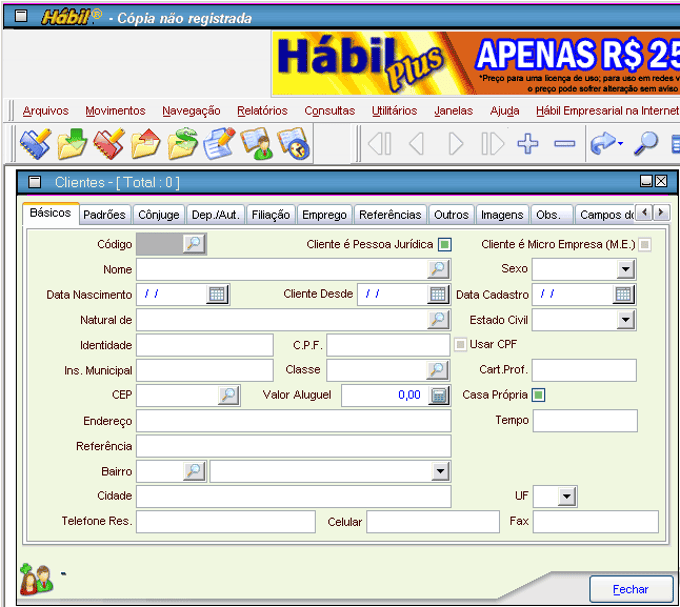The height and width of the screenshot is (607, 680).
Task: Click the Endereço input field
Action: tap(294, 421)
